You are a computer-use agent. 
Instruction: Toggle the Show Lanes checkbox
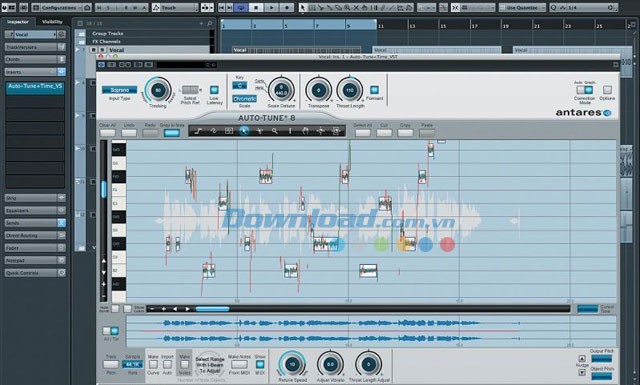click(128, 309)
